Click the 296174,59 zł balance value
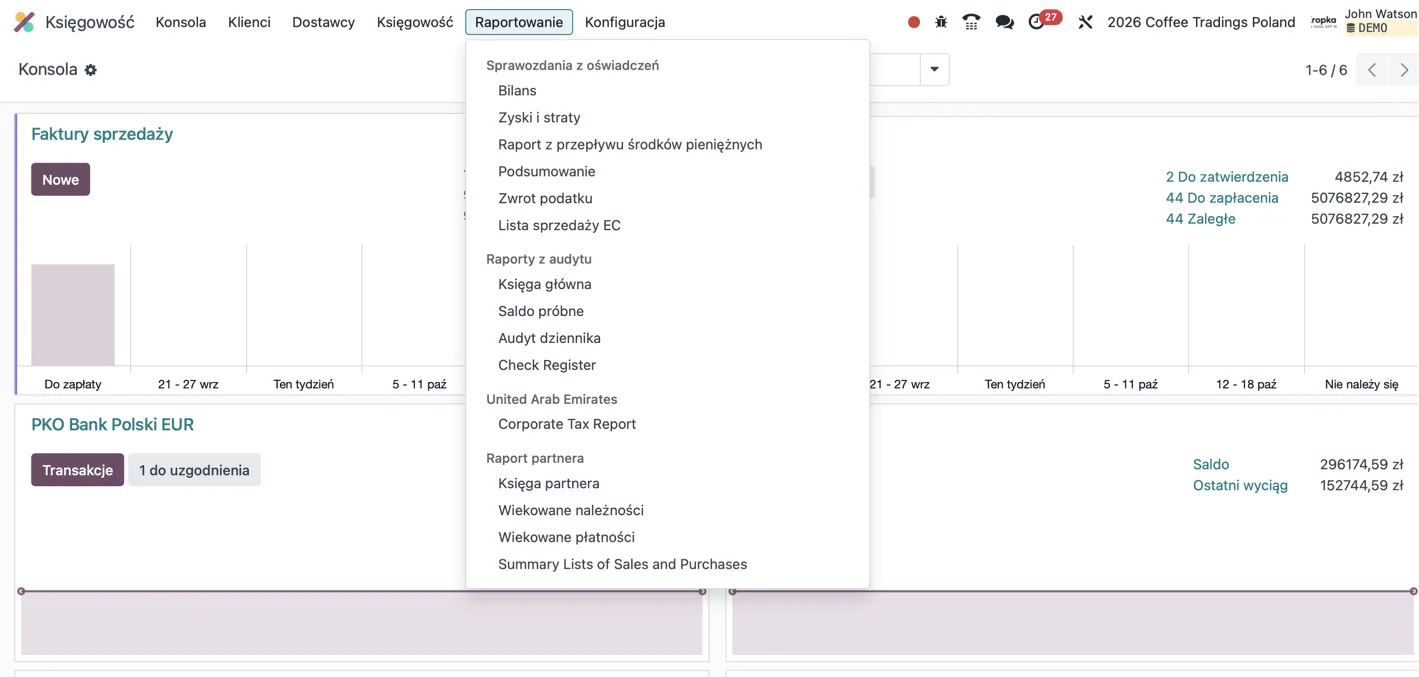 (1362, 465)
